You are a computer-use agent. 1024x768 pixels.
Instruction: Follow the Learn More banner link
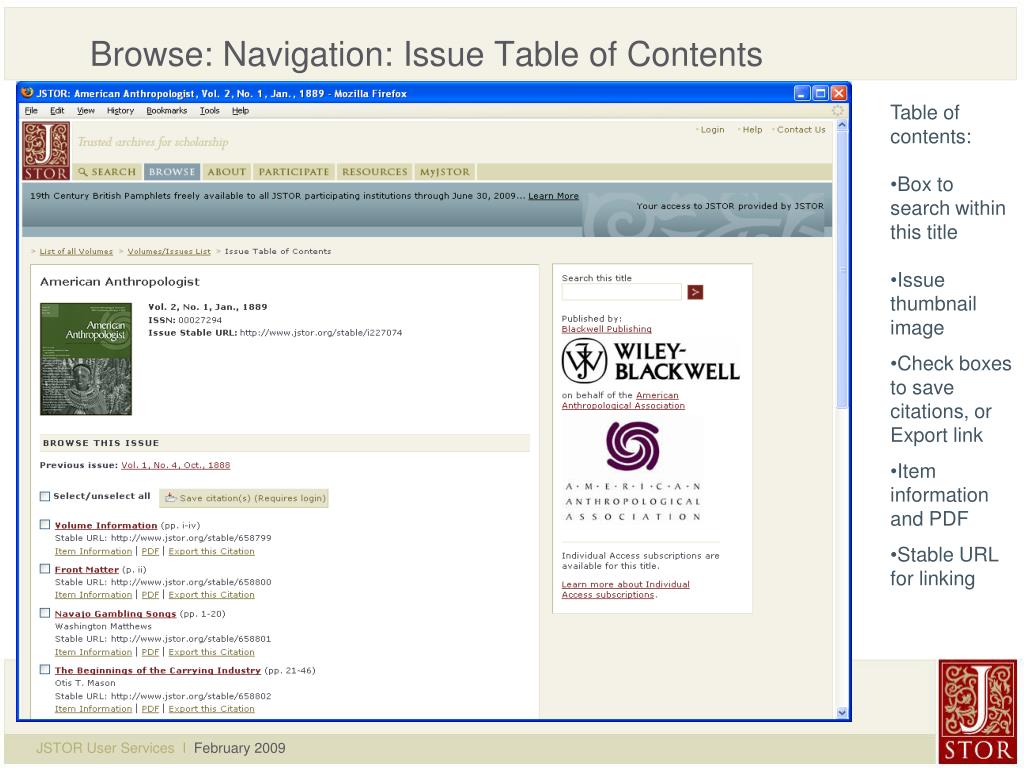tap(553, 195)
